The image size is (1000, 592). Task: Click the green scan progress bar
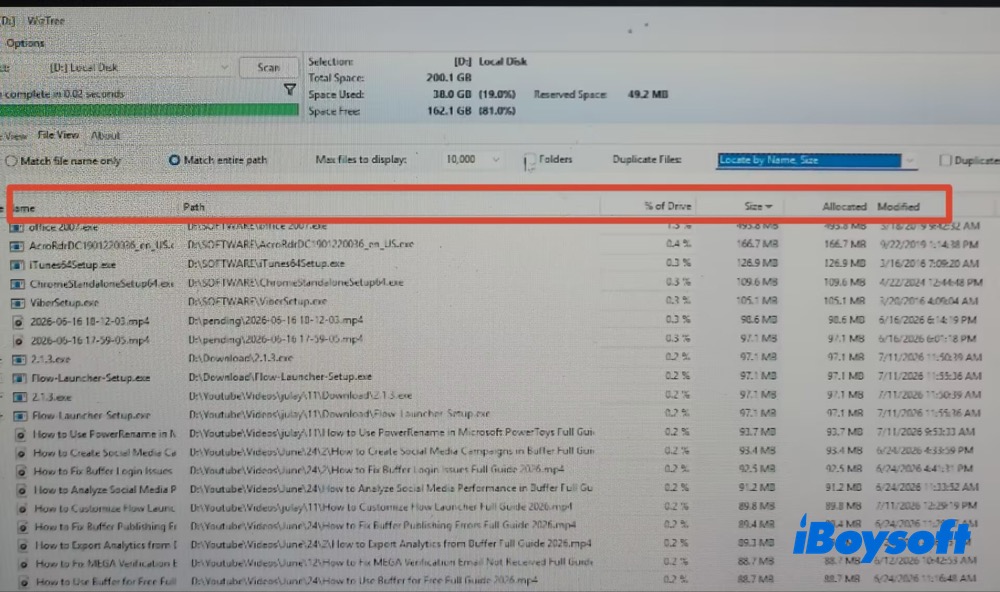(x=149, y=110)
